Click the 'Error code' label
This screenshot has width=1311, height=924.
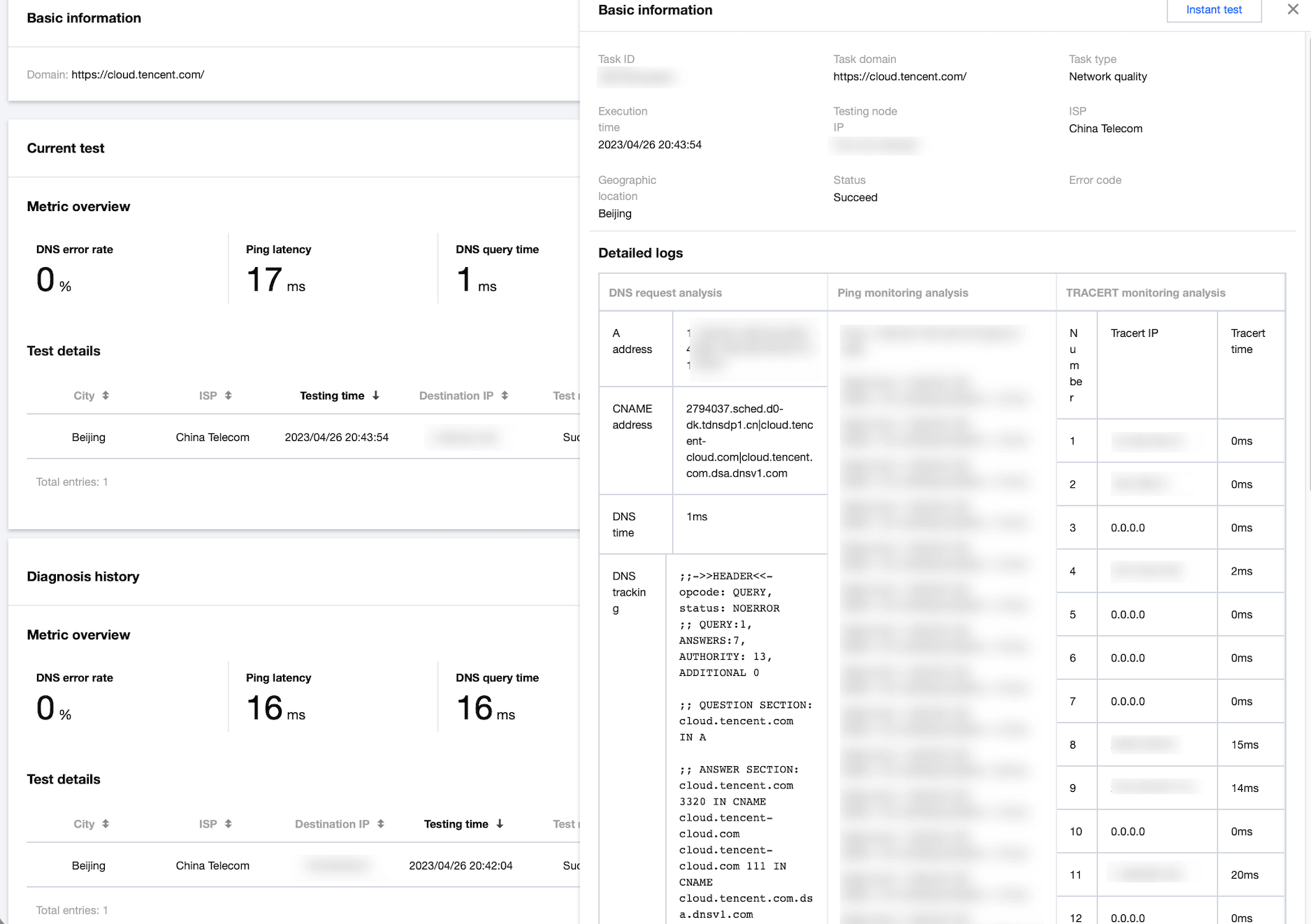1095,180
